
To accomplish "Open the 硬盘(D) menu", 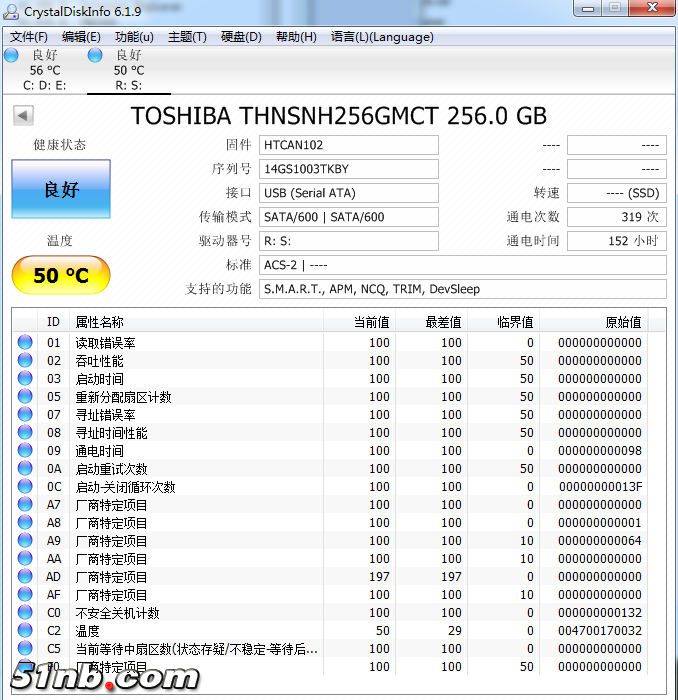I will (x=241, y=37).
